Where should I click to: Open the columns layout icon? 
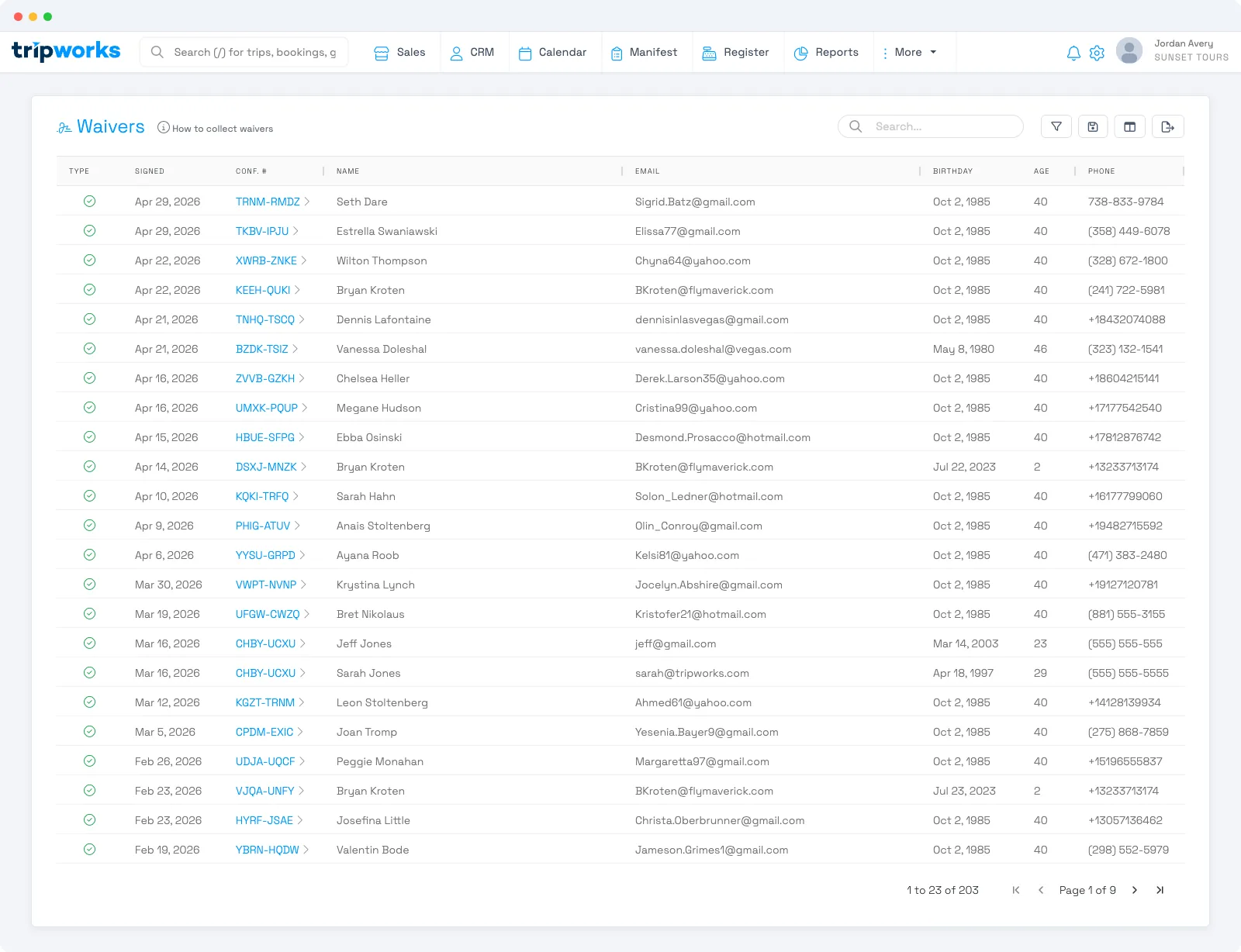click(1130, 126)
